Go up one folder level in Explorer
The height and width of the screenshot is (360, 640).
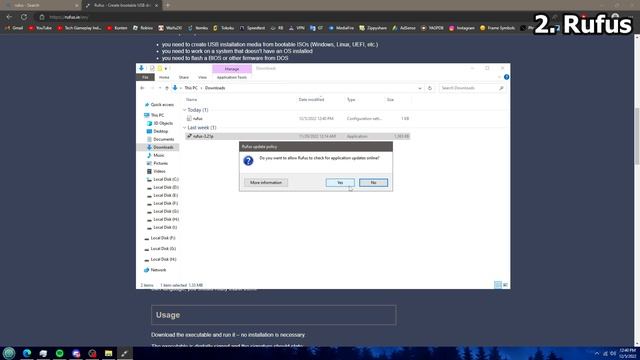[167, 88]
